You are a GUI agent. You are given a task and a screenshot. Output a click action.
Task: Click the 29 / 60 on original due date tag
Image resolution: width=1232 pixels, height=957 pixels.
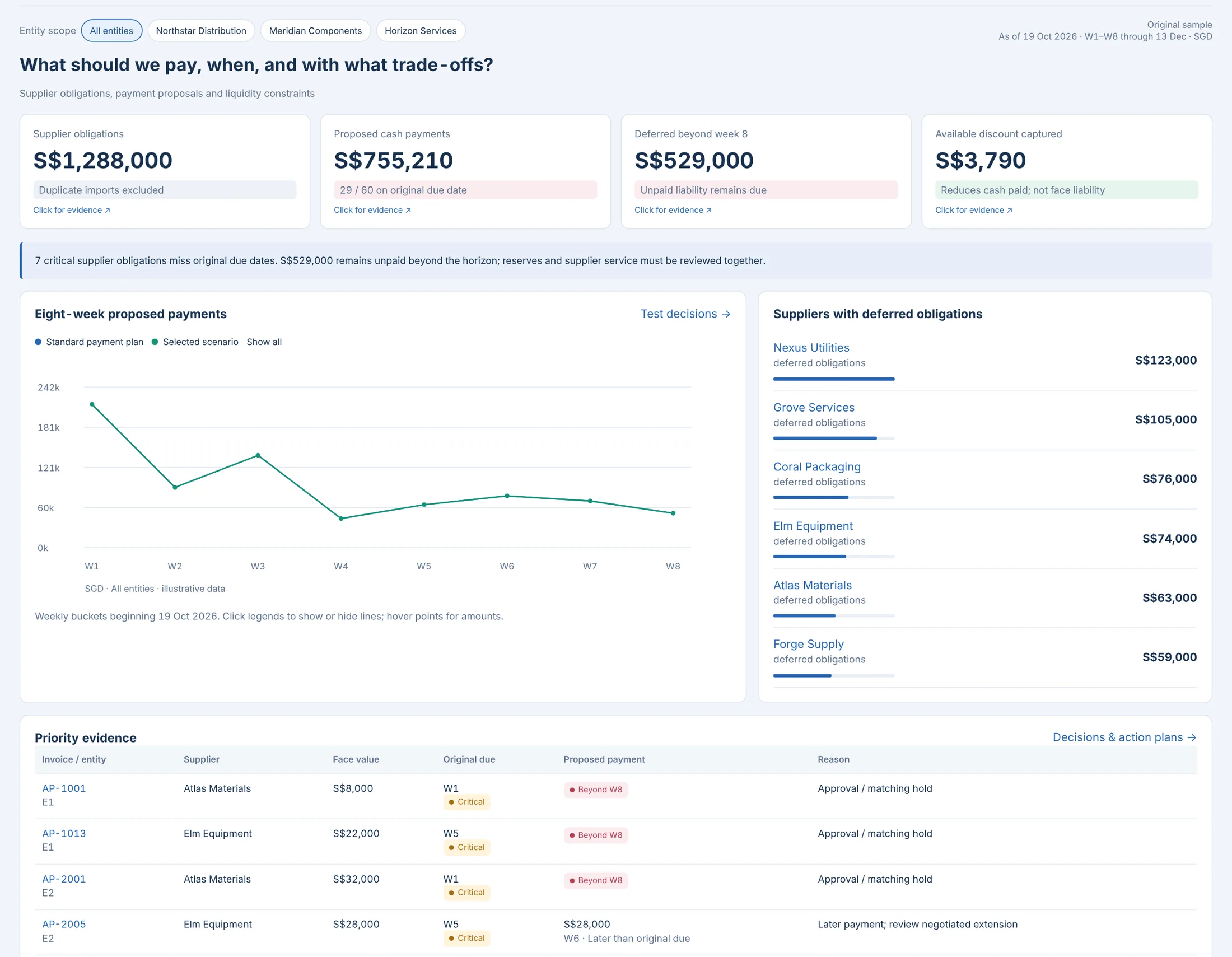(x=465, y=190)
